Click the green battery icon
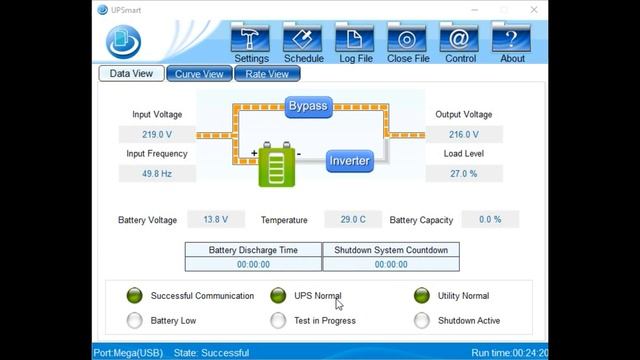 coord(277,165)
